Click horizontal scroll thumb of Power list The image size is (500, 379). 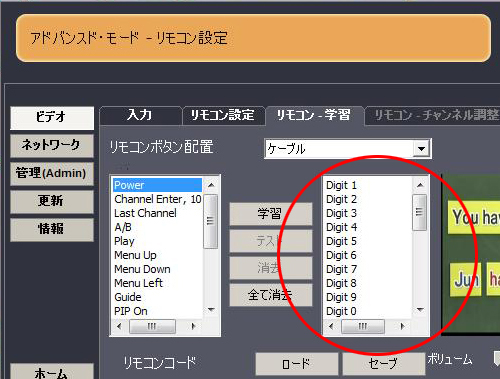pos(152,326)
